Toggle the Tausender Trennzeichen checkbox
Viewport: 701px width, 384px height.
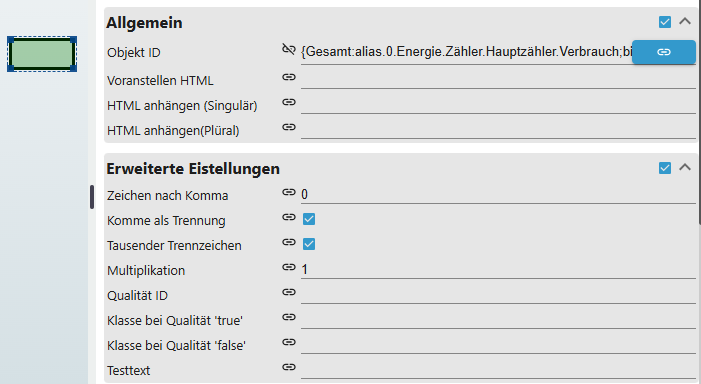coord(309,244)
